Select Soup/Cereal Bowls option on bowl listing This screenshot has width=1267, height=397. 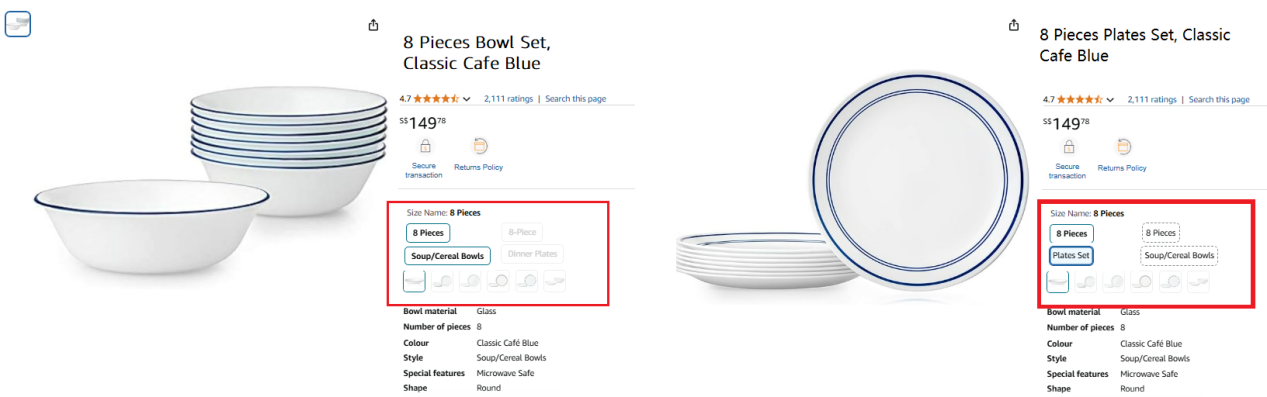pos(448,256)
